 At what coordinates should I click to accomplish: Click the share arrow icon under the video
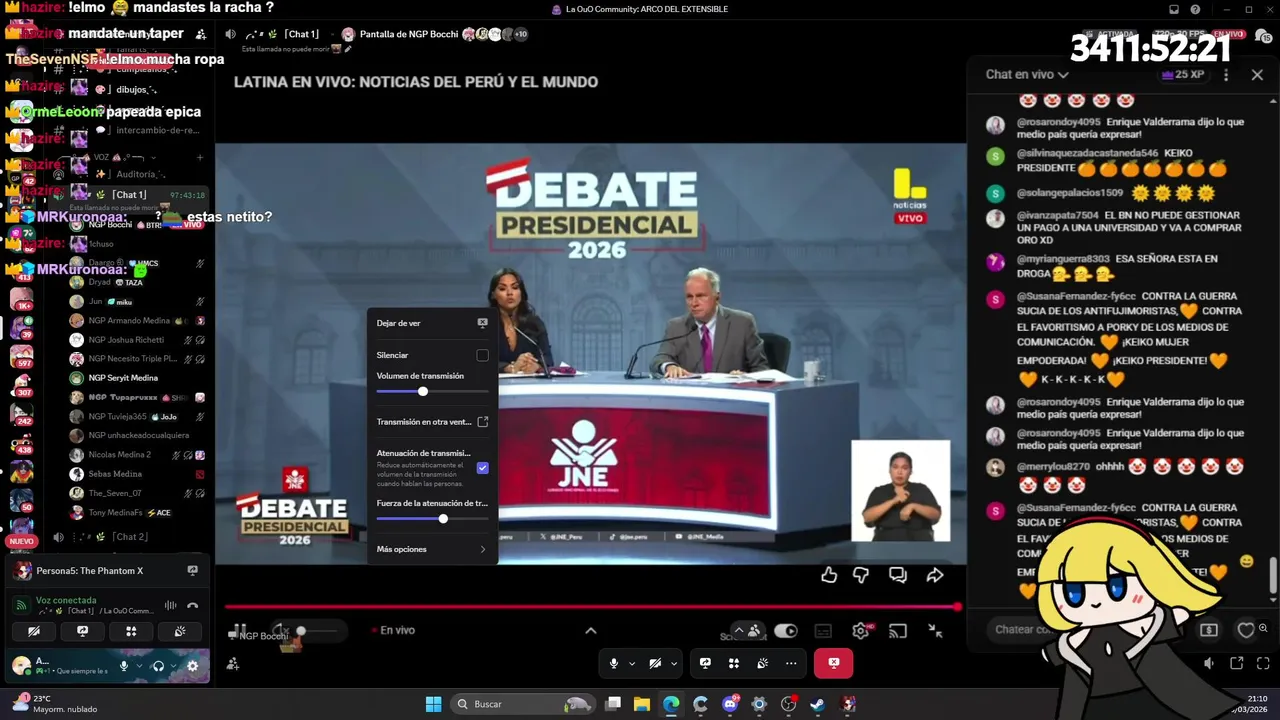[935, 575]
